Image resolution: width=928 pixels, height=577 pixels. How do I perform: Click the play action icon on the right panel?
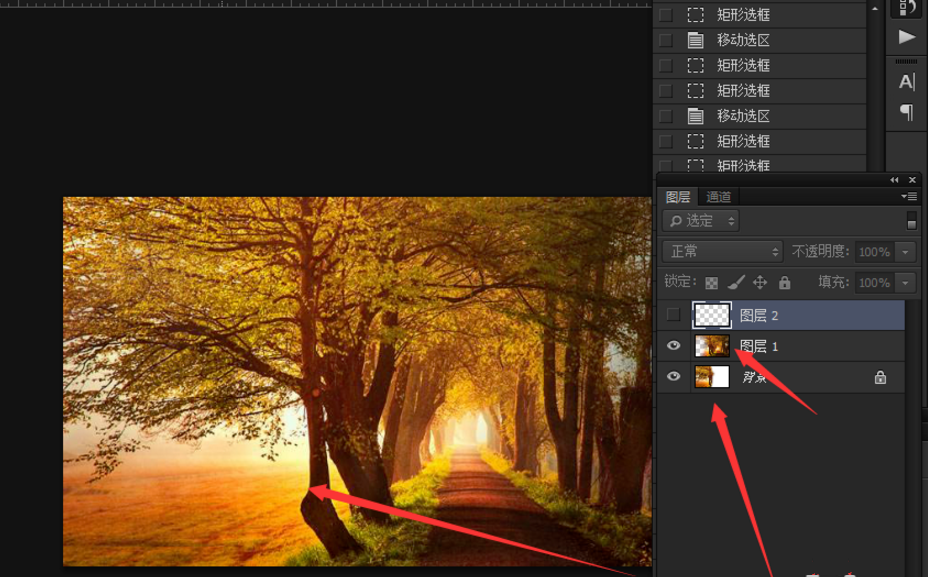click(906, 38)
